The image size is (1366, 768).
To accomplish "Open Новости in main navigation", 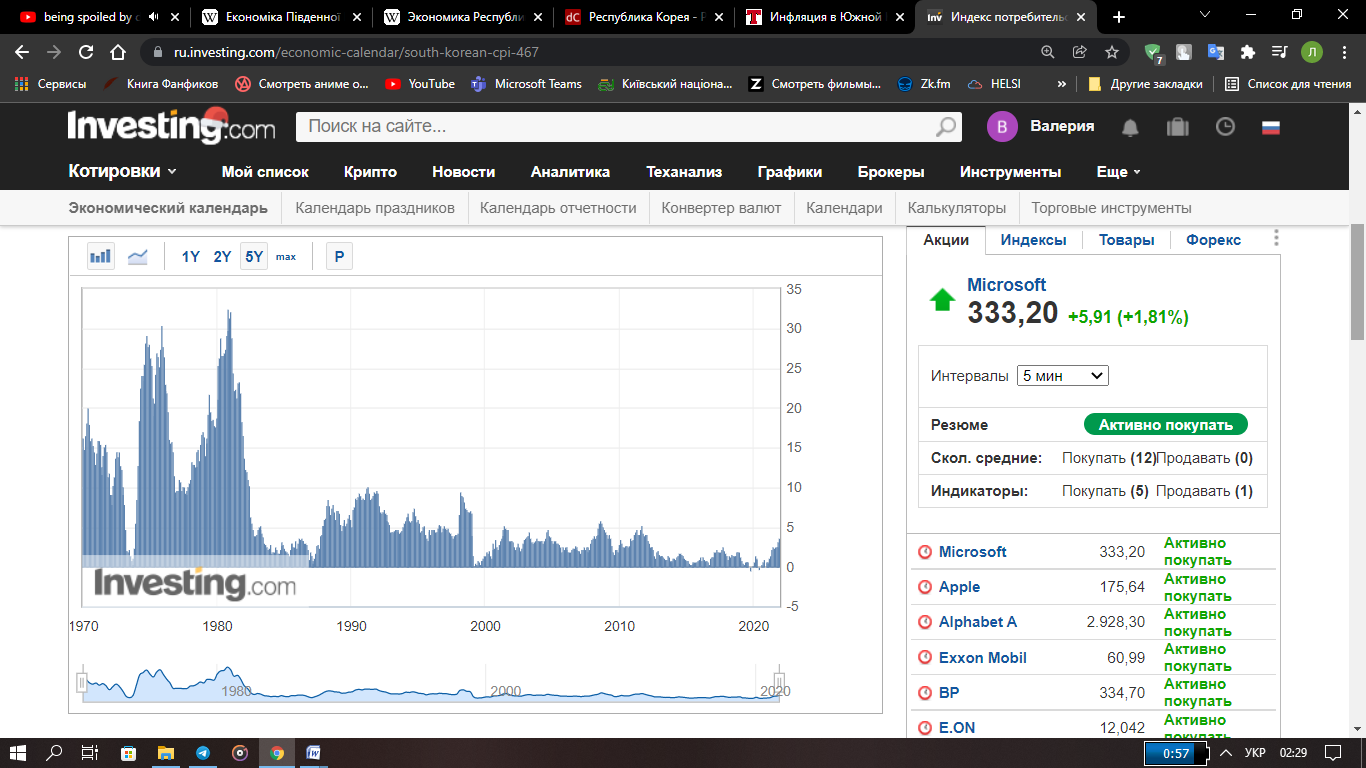I will coord(464,172).
